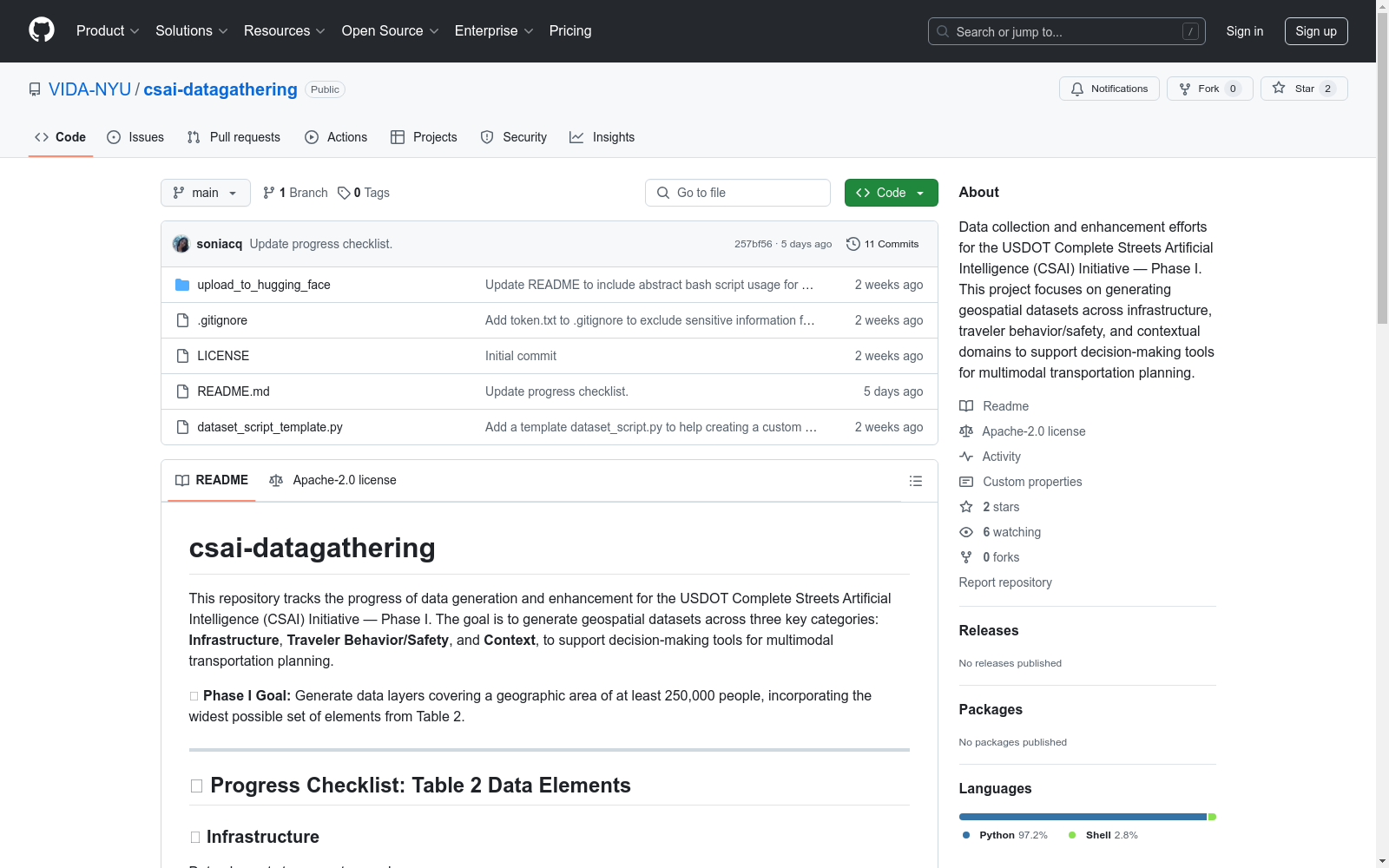The width and height of the screenshot is (1389, 868).
Task: Open the Readme book icon in About
Action: click(x=966, y=406)
